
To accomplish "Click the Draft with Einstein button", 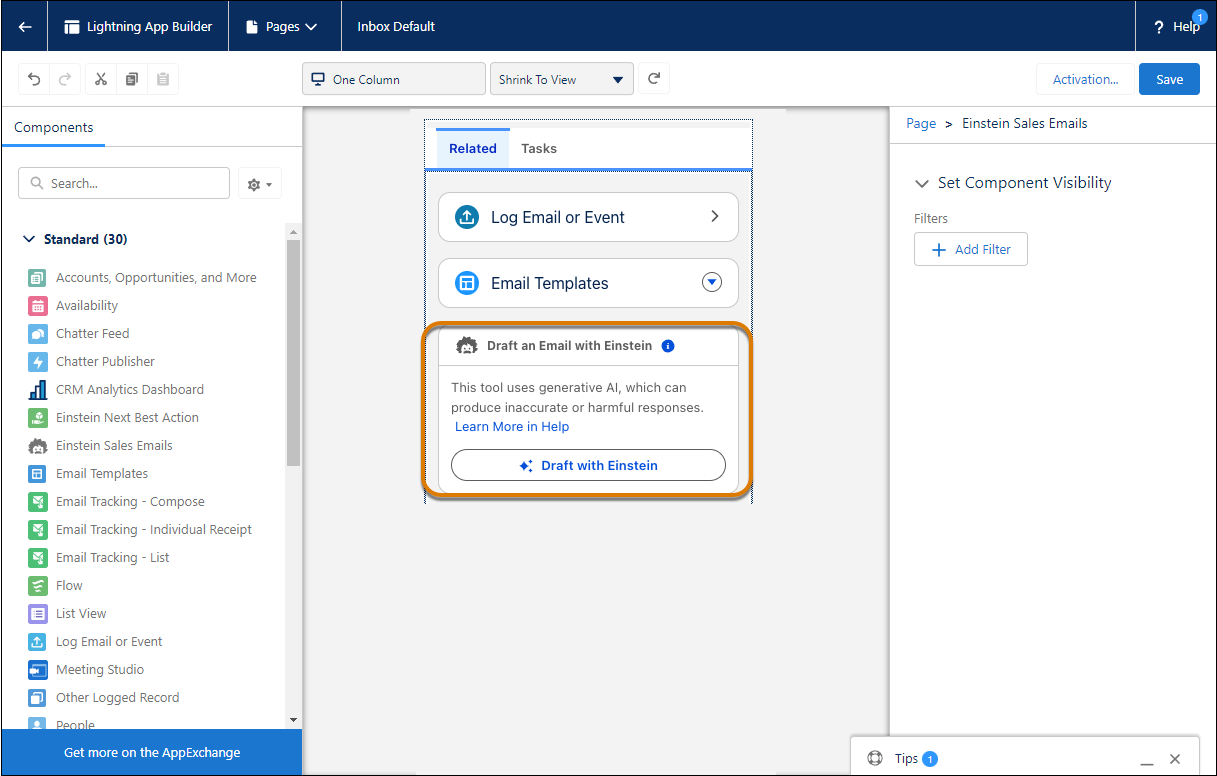I will 588,465.
